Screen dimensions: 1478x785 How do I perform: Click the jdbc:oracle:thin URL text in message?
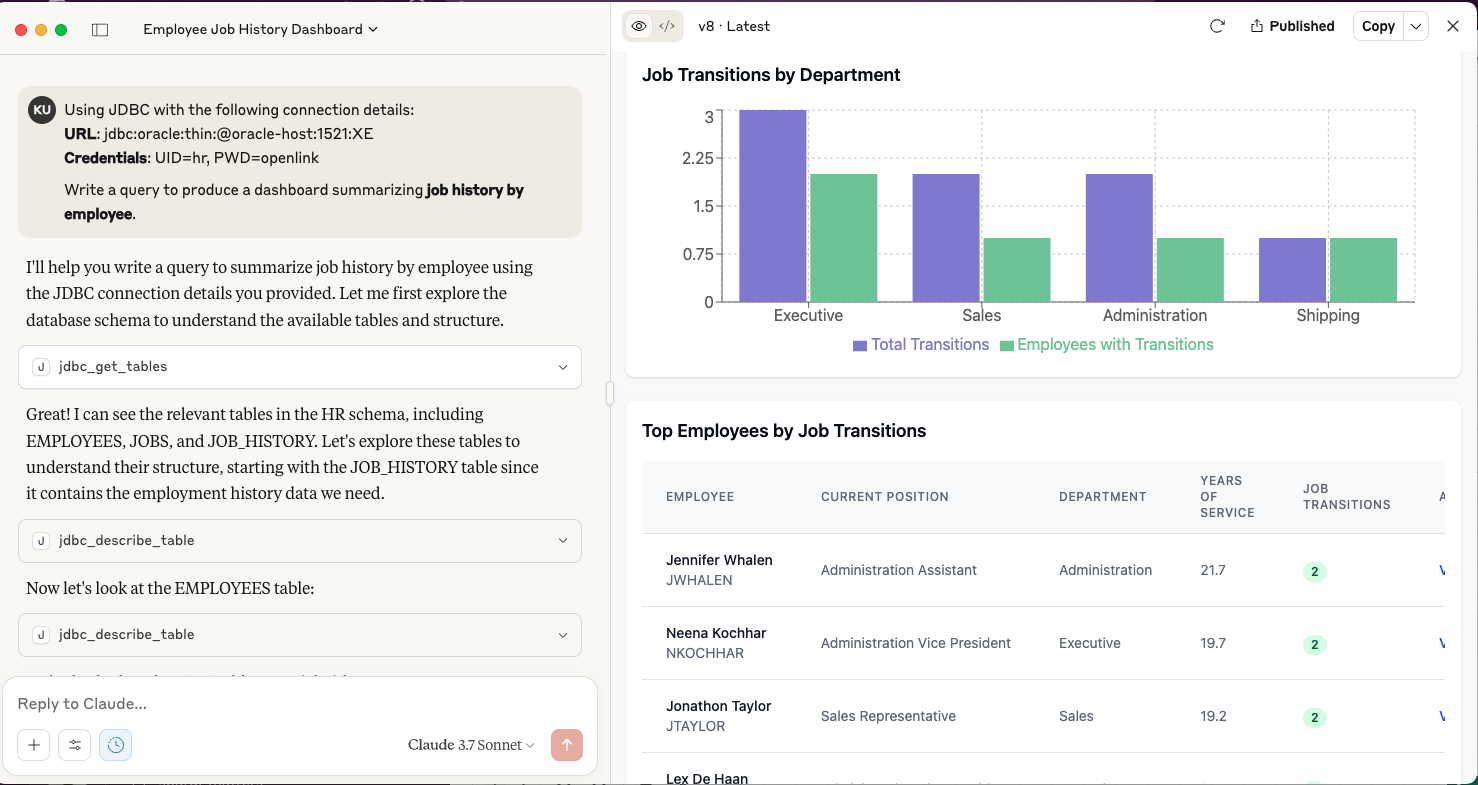click(x=238, y=134)
